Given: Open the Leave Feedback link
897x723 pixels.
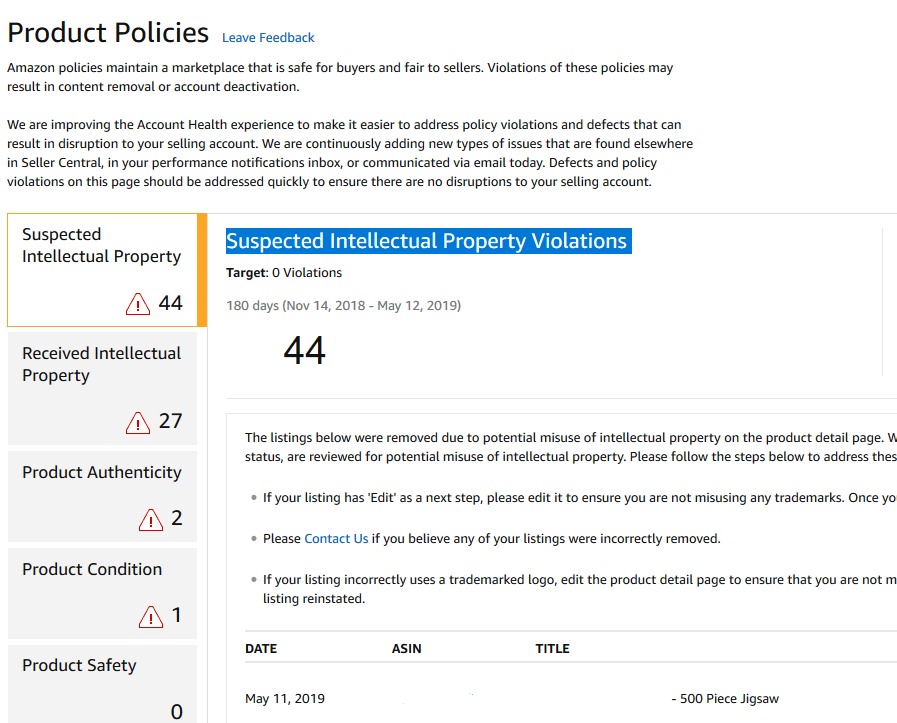Looking at the screenshot, I should point(267,37).
